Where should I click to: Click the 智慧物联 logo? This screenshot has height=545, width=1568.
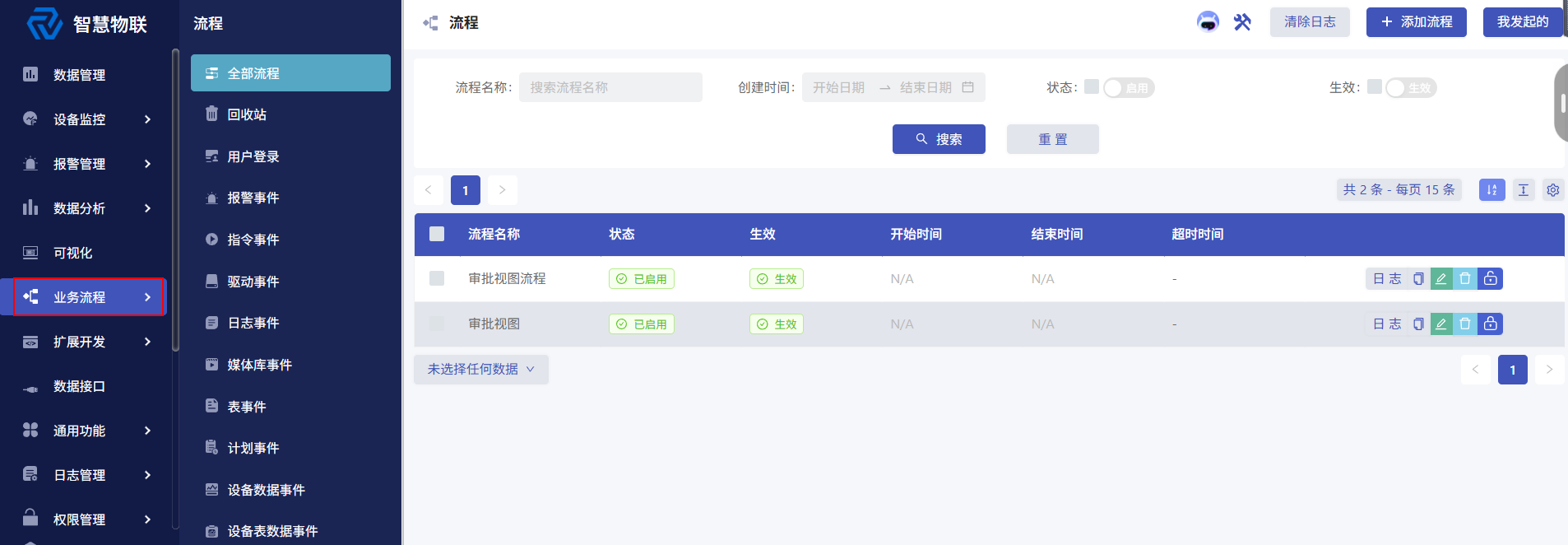click(87, 24)
